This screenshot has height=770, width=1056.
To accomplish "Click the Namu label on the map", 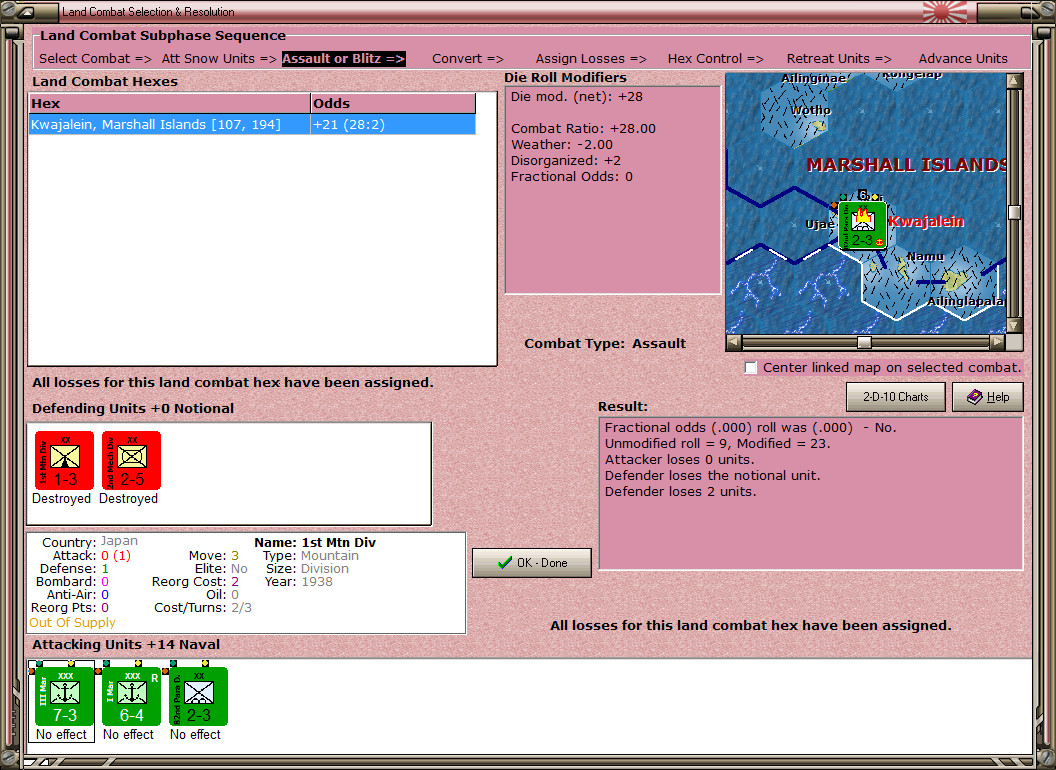I will coord(925,256).
